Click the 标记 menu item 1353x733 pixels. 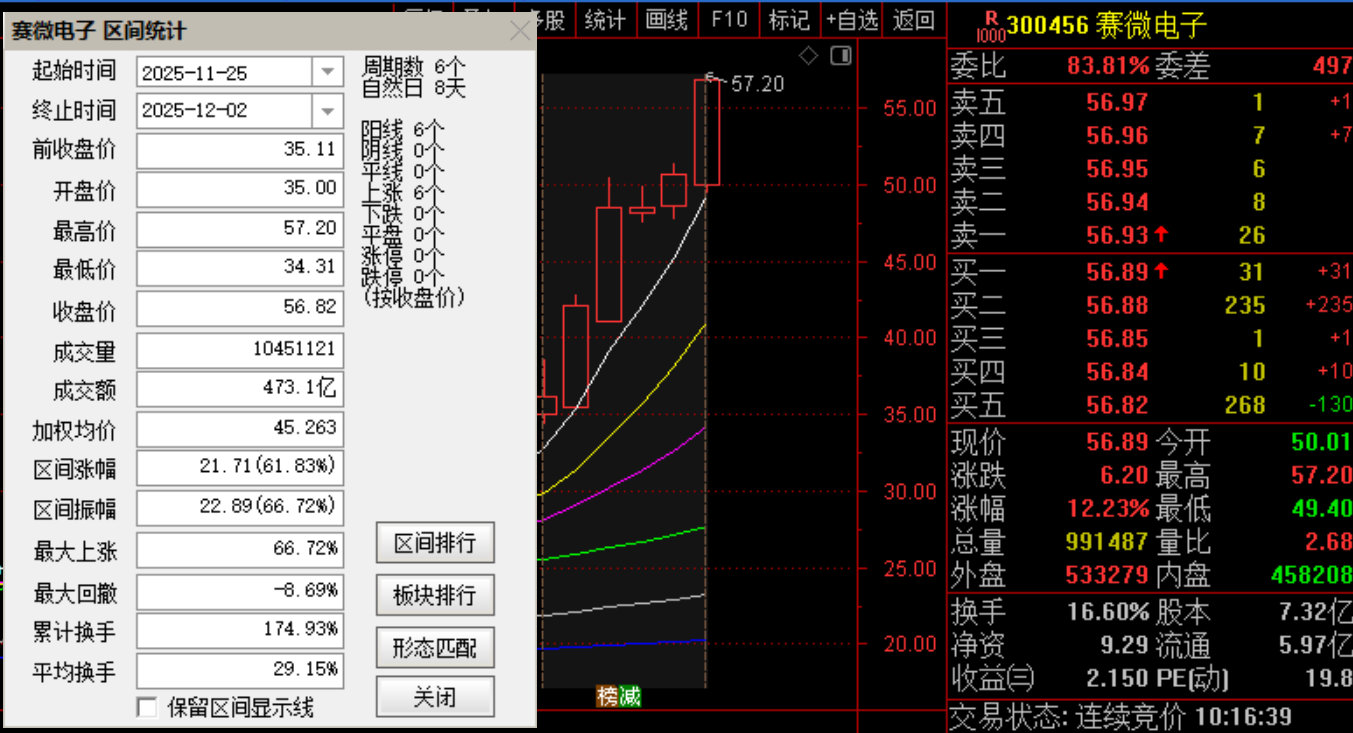click(789, 19)
